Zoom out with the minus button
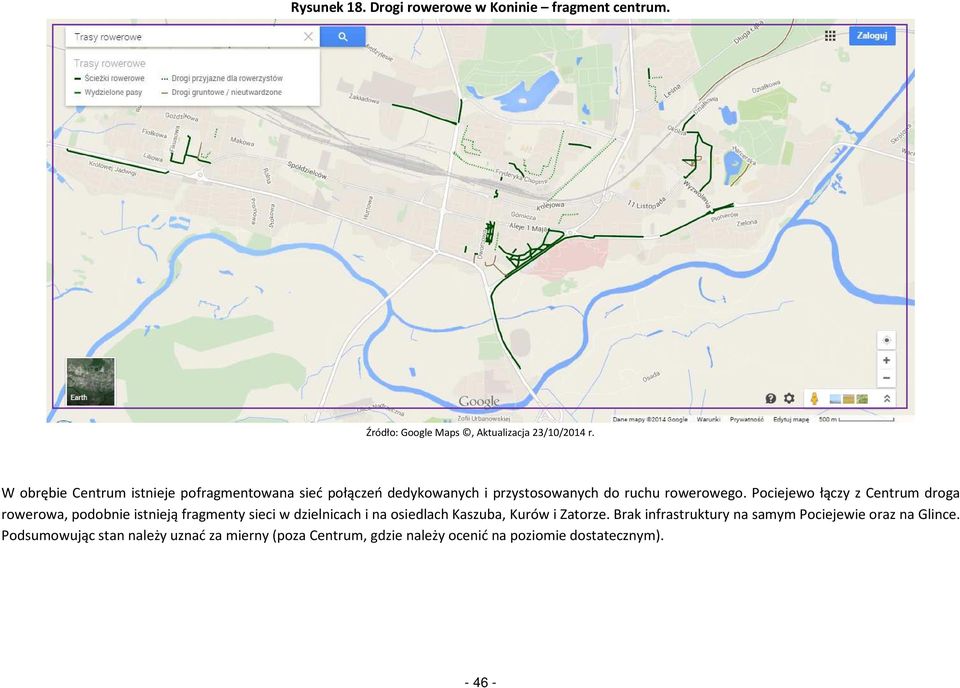The width and height of the screenshot is (960, 688). click(886, 378)
